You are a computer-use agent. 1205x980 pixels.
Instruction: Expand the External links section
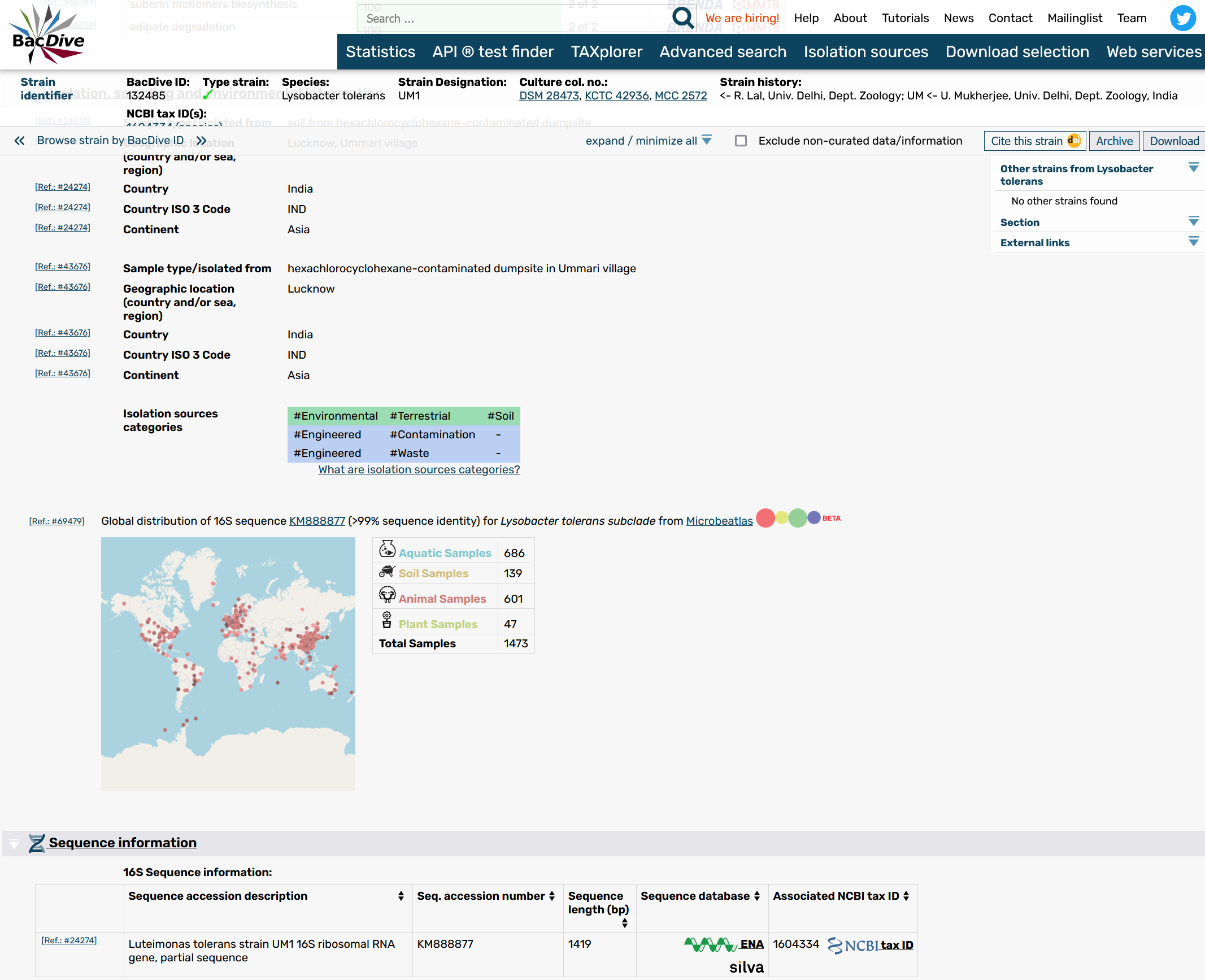tap(1193, 242)
